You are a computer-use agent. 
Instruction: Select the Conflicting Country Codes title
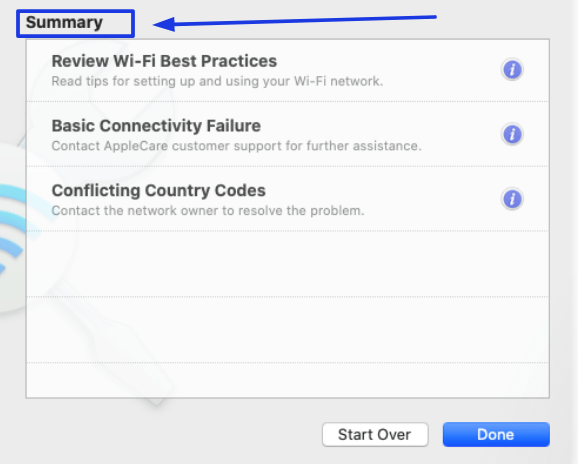click(x=159, y=191)
